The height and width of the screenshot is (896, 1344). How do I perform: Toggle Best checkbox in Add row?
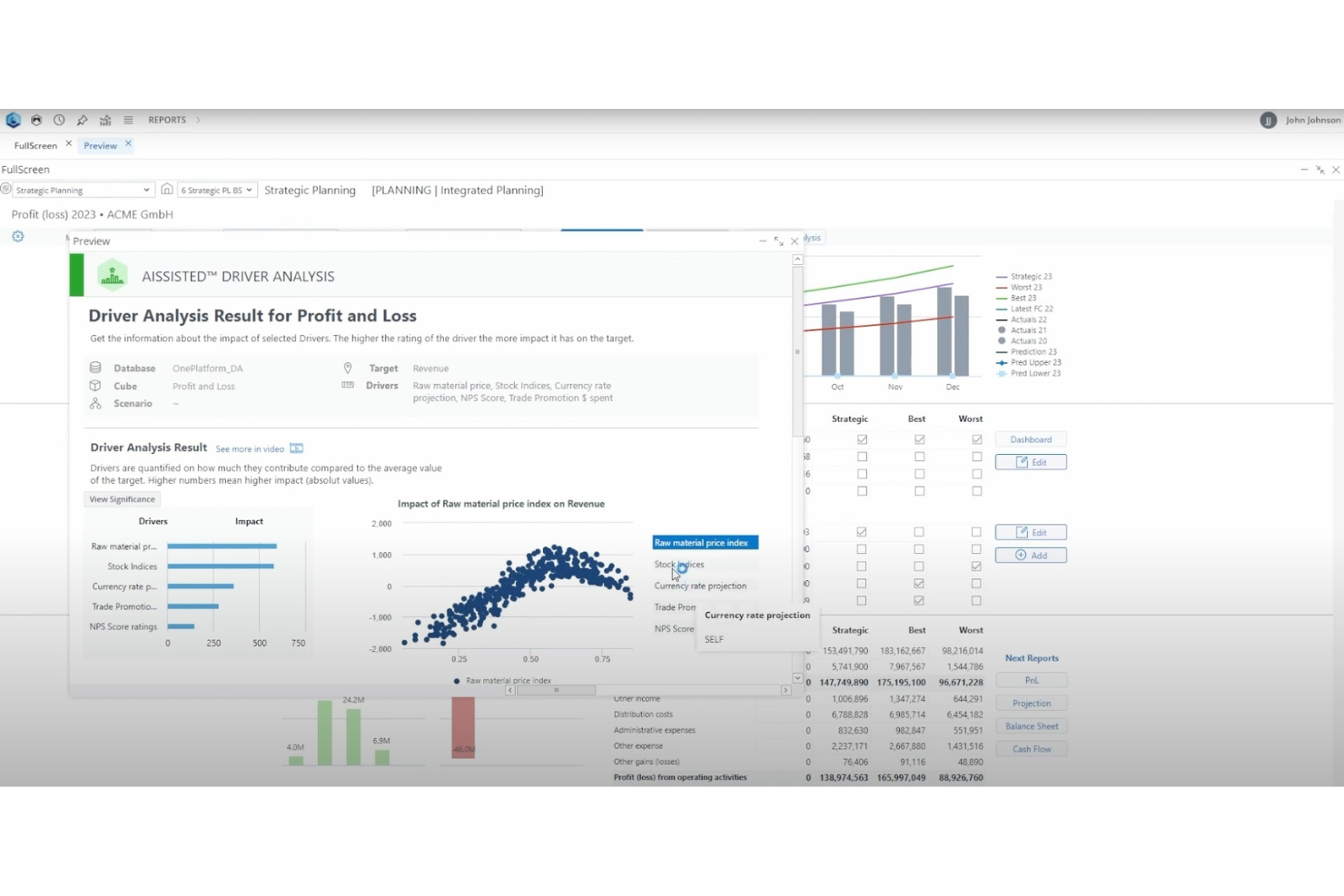coord(919,549)
